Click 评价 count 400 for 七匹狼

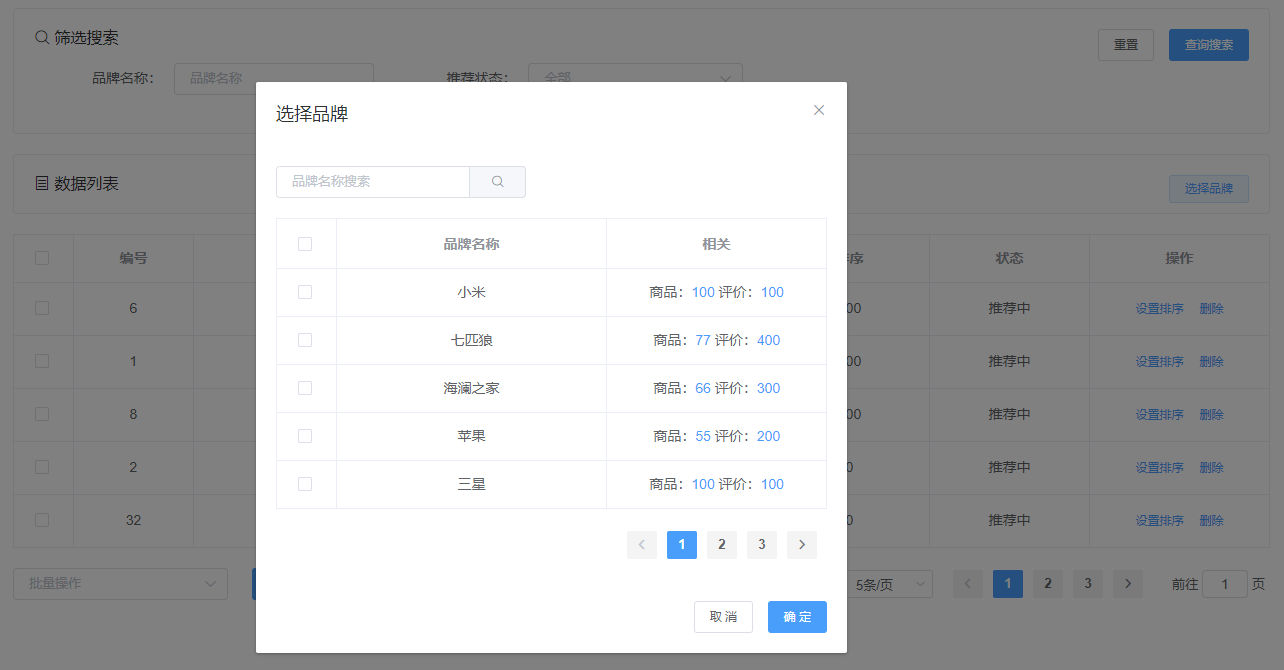(x=768, y=341)
